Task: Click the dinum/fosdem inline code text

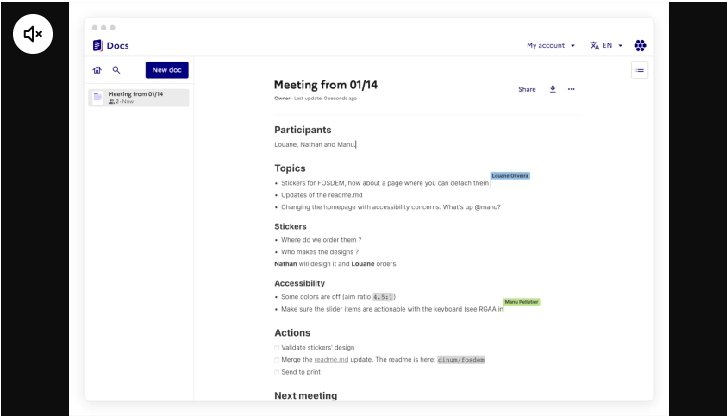Action: click(461, 360)
